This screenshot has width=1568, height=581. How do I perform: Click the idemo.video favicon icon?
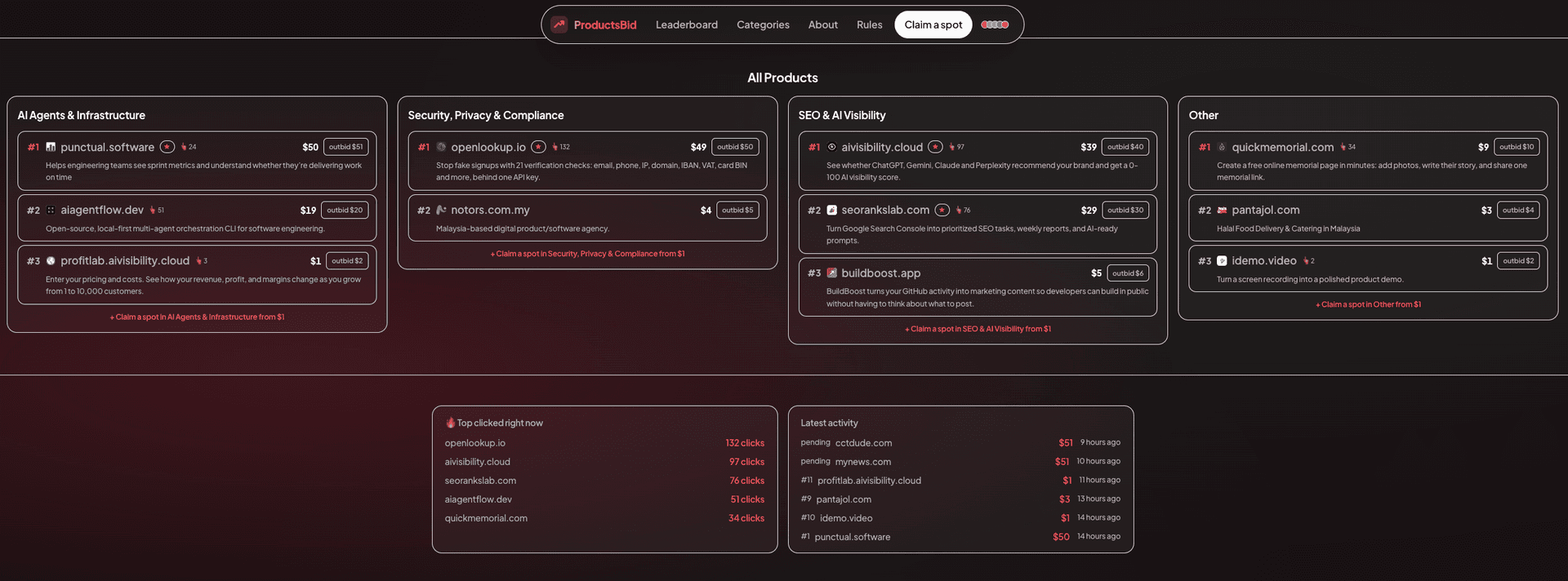[x=1222, y=261]
